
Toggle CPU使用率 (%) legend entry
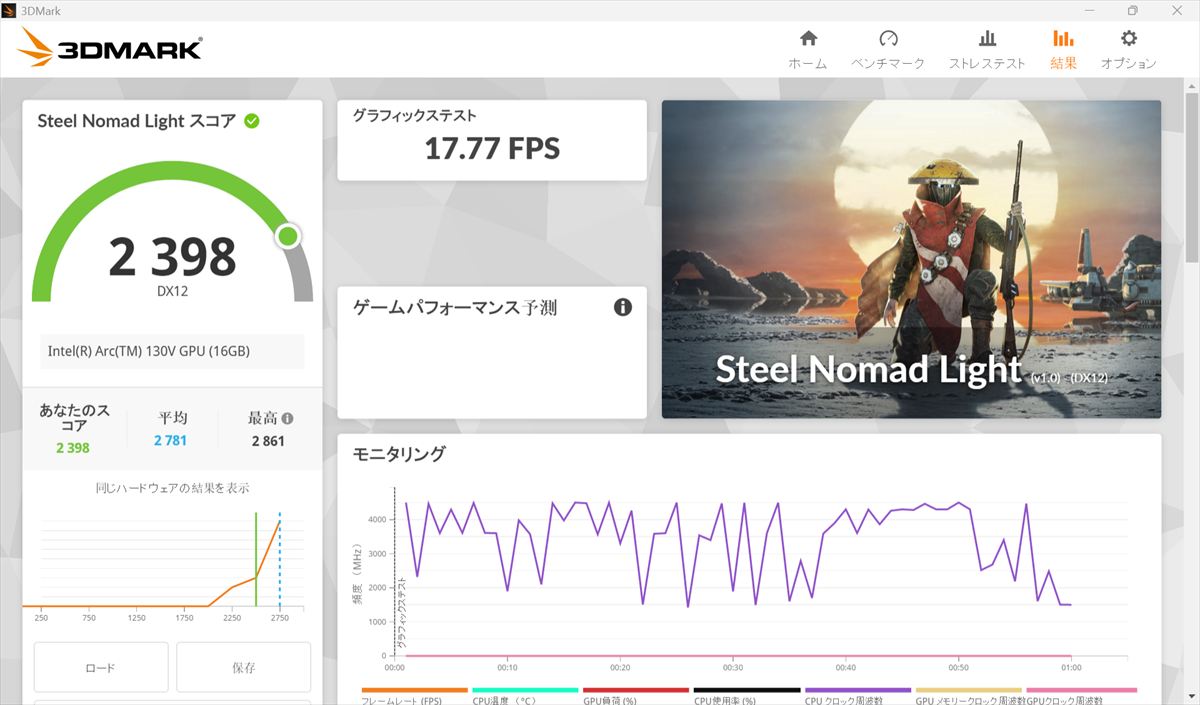[x=747, y=696]
